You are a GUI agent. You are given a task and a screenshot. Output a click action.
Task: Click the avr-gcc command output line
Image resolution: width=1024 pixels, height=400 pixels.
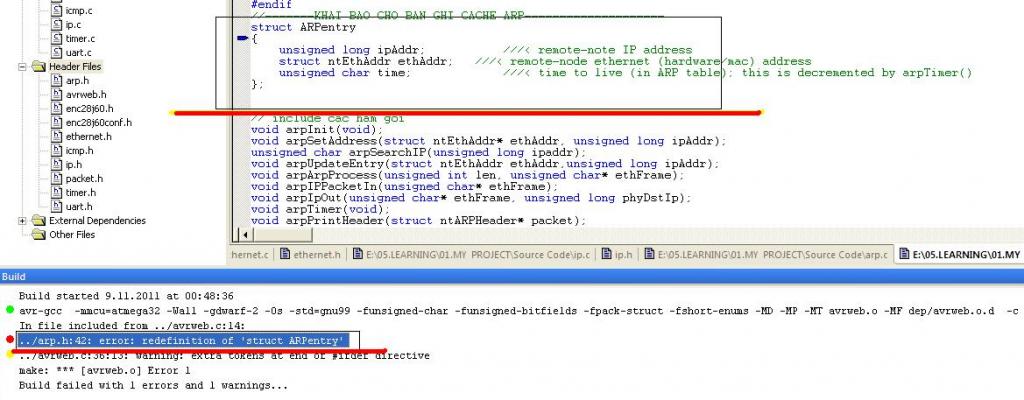[x=519, y=311]
